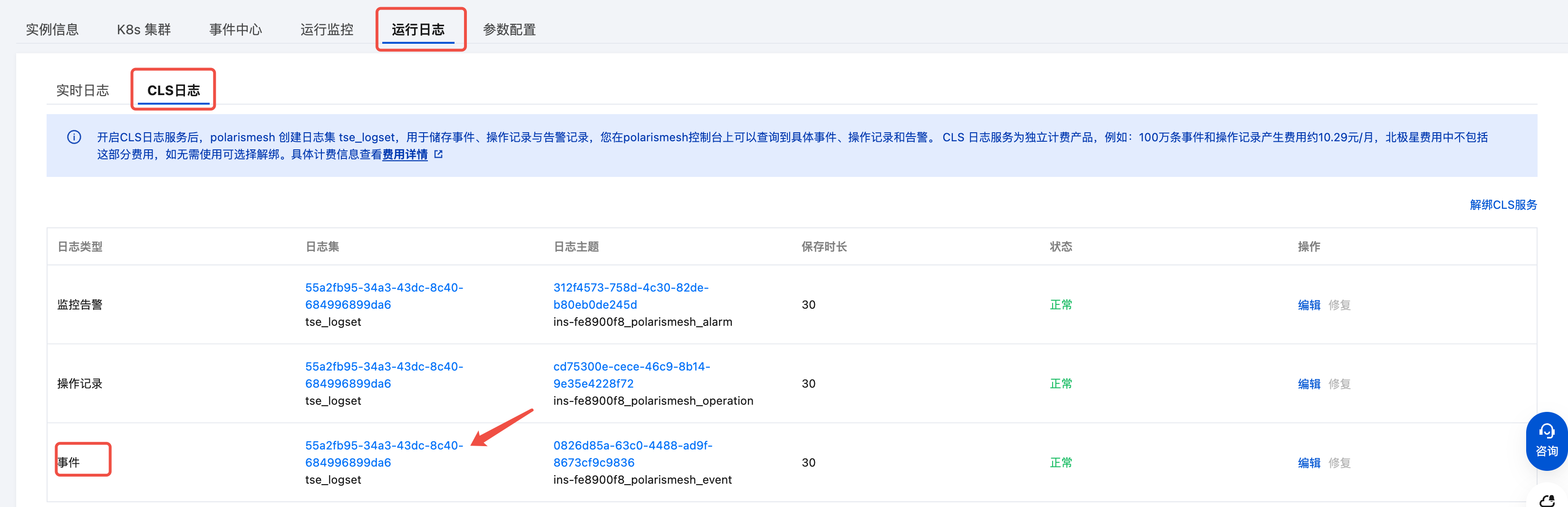The width and height of the screenshot is (1568, 507).
Task: Click ins-fe8900f8_polarismesh_operation topic name
Action: (653, 400)
